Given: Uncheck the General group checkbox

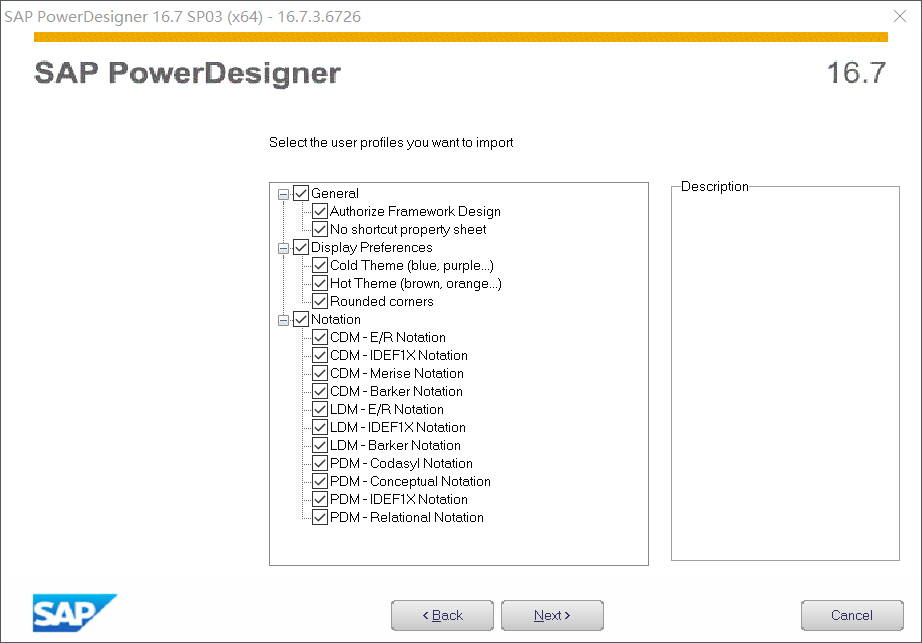Looking at the screenshot, I should pyautogui.click(x=301, y=193).
